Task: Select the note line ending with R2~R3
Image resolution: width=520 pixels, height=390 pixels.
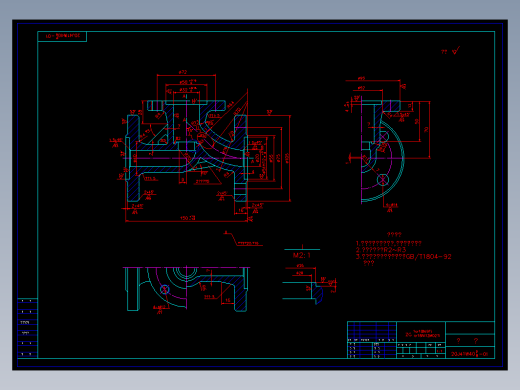Action: click(x=381, y=250)
